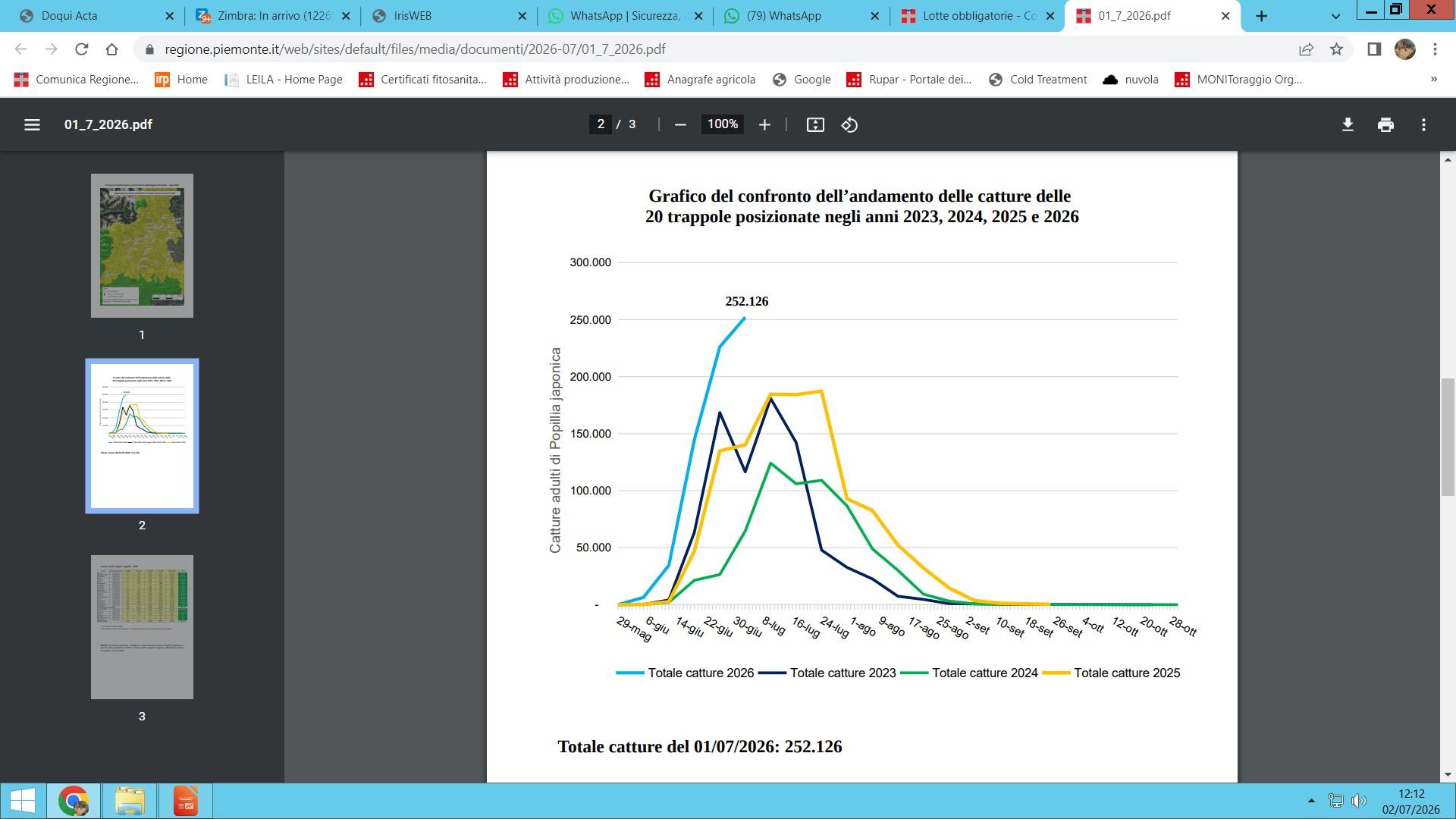Fit the page to the viewer

pos(815,124)
